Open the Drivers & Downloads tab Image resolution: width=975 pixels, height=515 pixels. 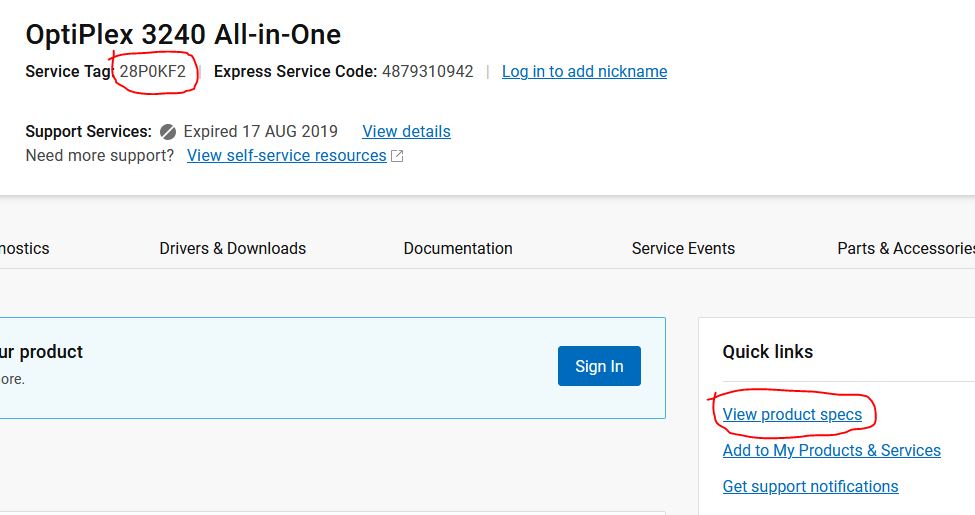(x=232, y=248)
